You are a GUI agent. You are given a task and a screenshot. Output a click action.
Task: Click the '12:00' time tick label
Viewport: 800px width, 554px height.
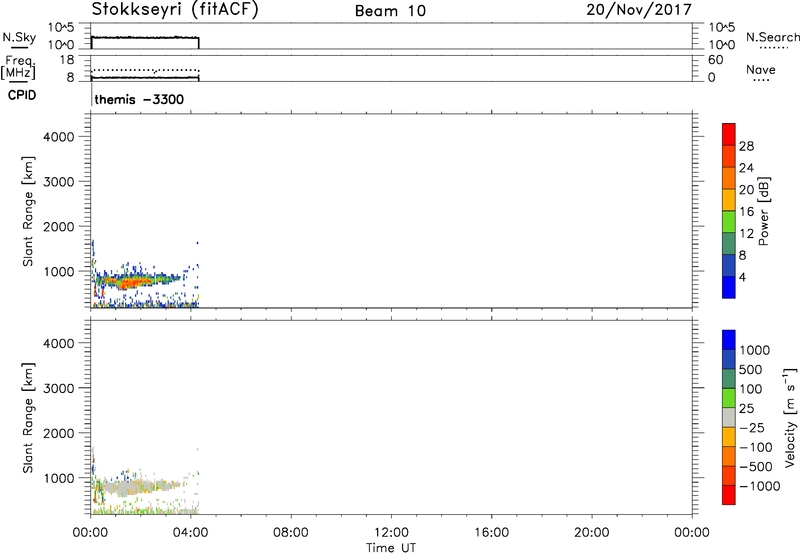391,533
